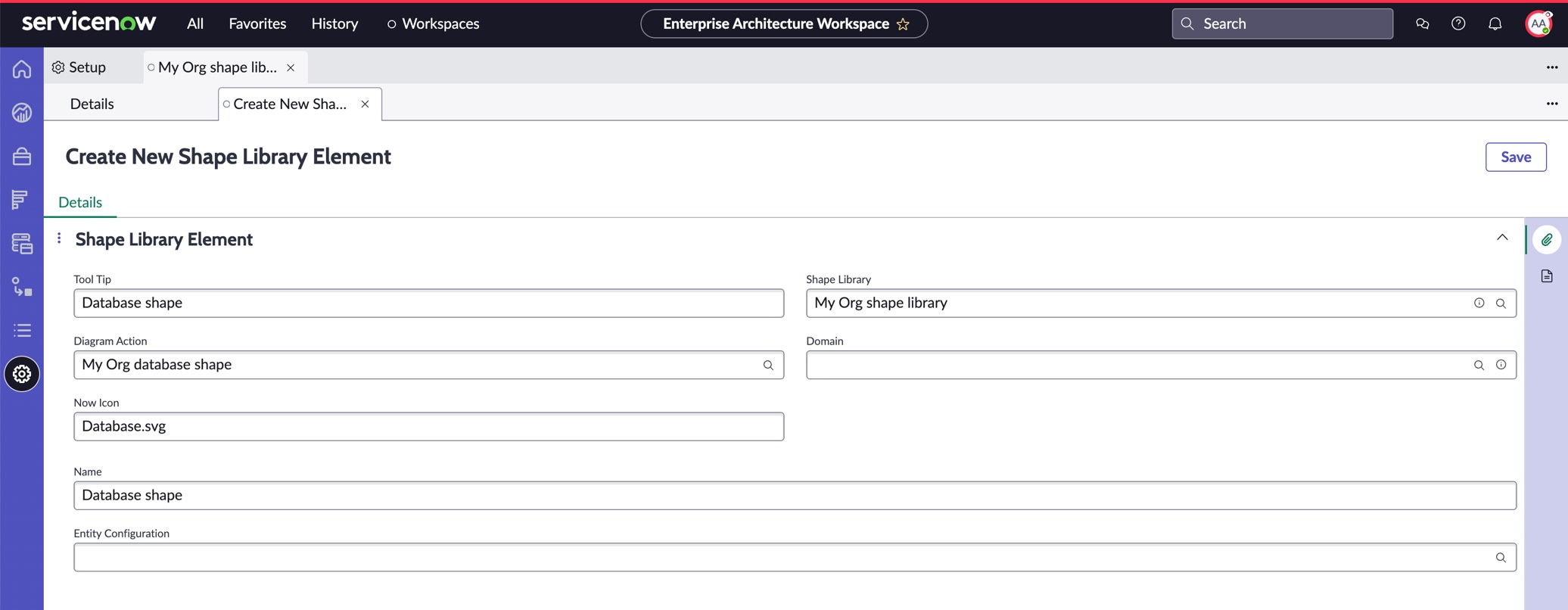Preview the Domain record info icon

point(1501,365)
